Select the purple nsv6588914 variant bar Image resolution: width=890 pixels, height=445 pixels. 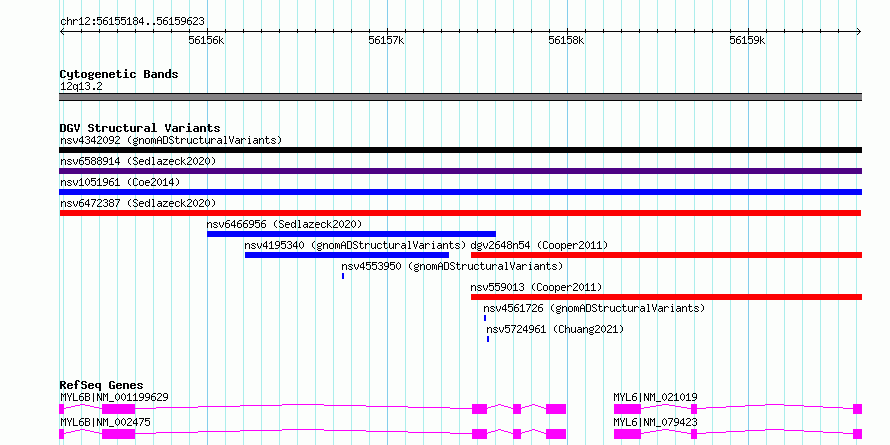(460, 171)
